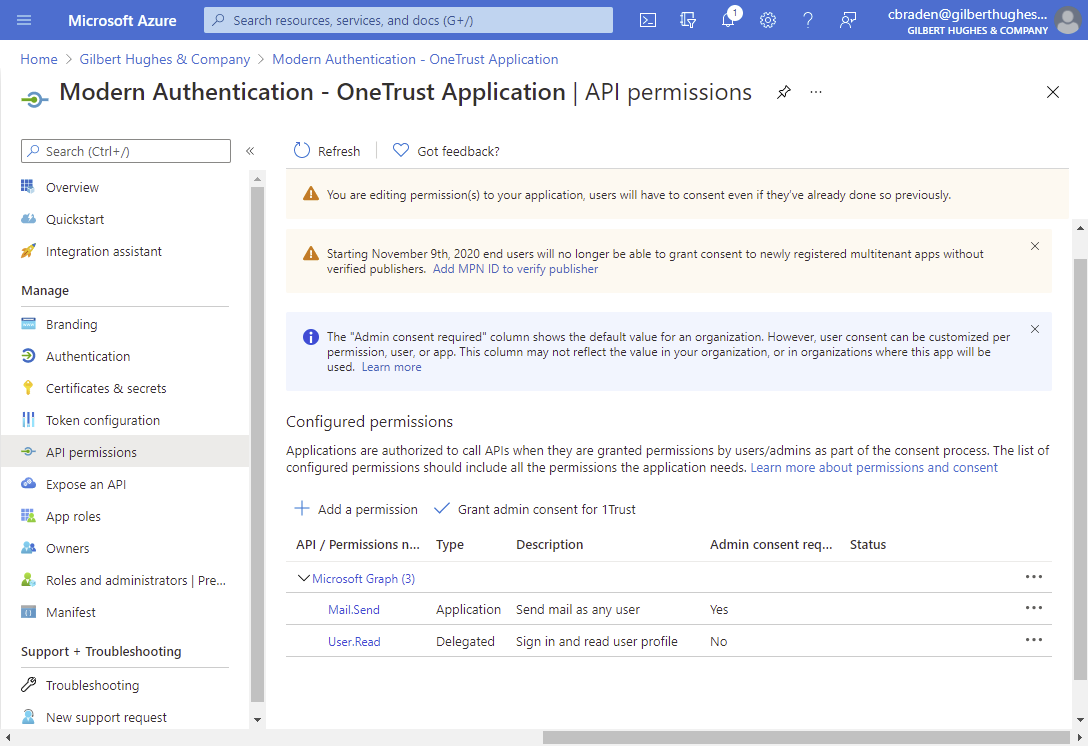The height and width of the screenshot is (746, 1088).
Task: Open the notifications bell
Action: click(728, 20)
